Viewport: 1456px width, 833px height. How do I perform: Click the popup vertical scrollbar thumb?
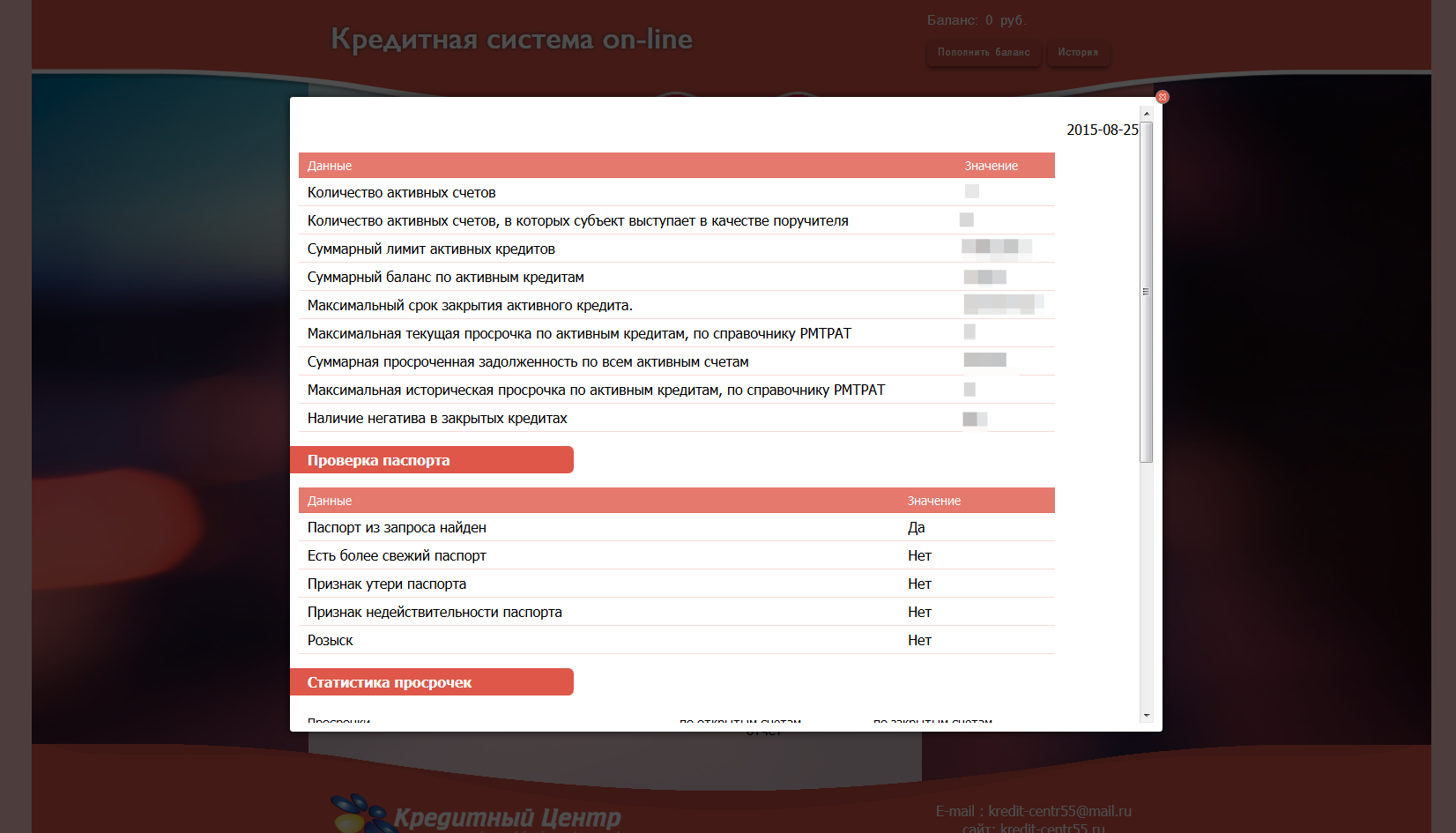click(1146, 292)
